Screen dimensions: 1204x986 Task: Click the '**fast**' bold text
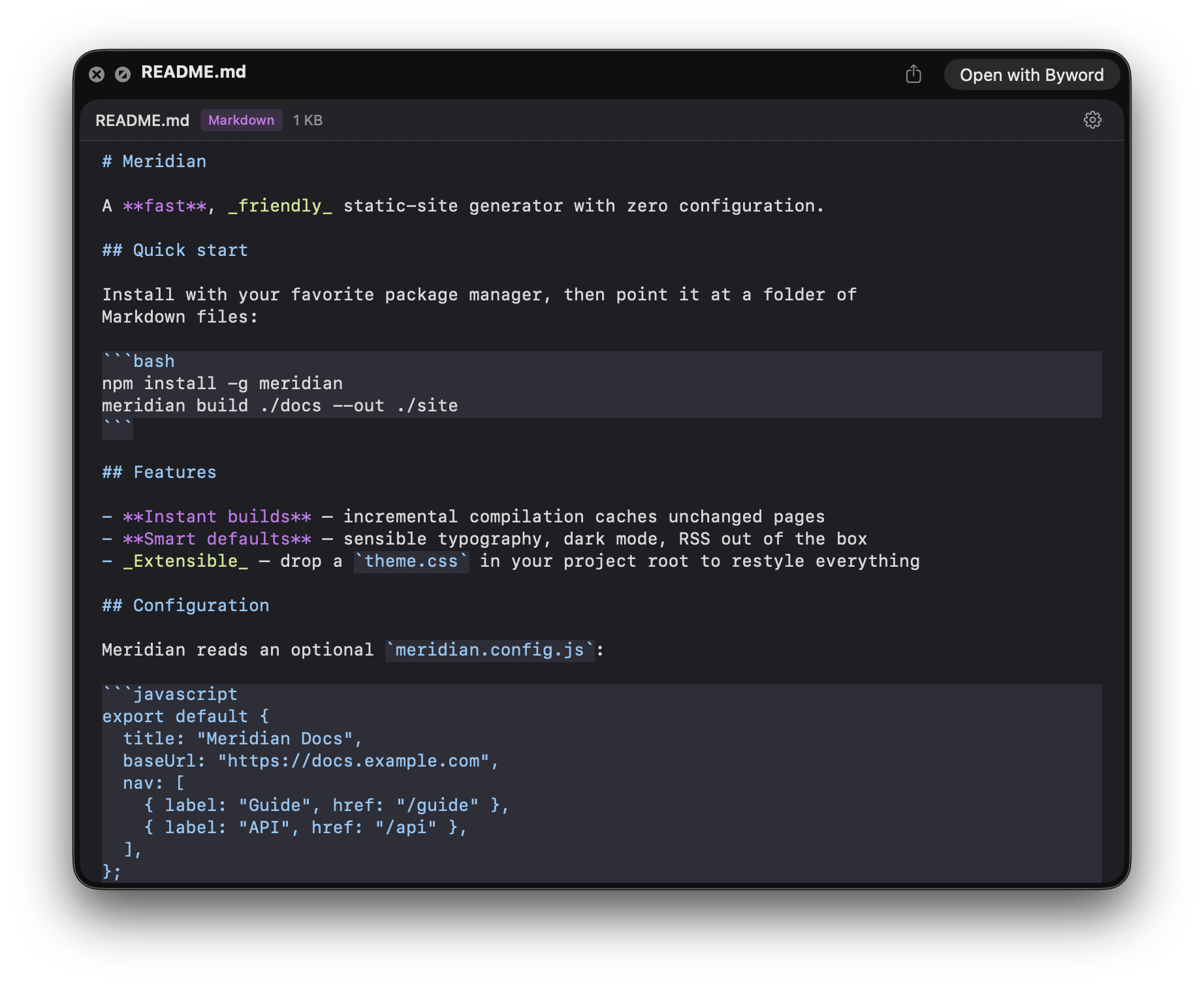tap(165, 206)
